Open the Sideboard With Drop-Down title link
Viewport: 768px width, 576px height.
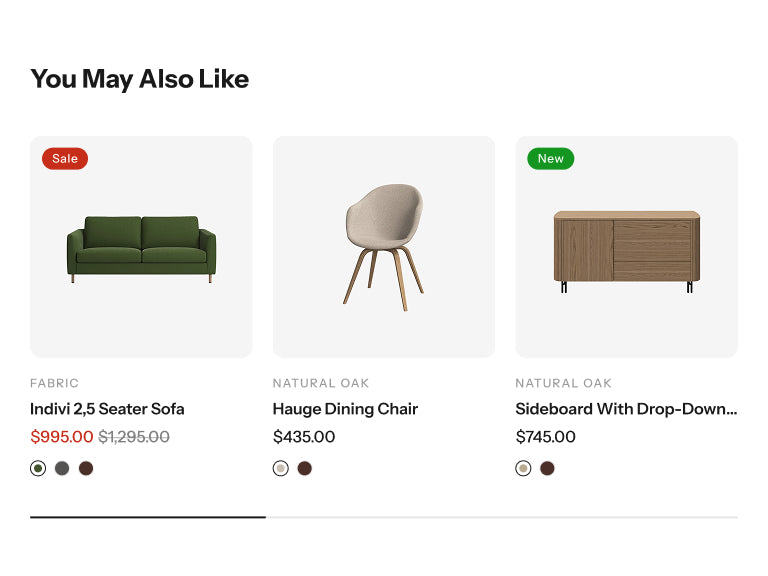pyautogui.click(x=626, y=409)
